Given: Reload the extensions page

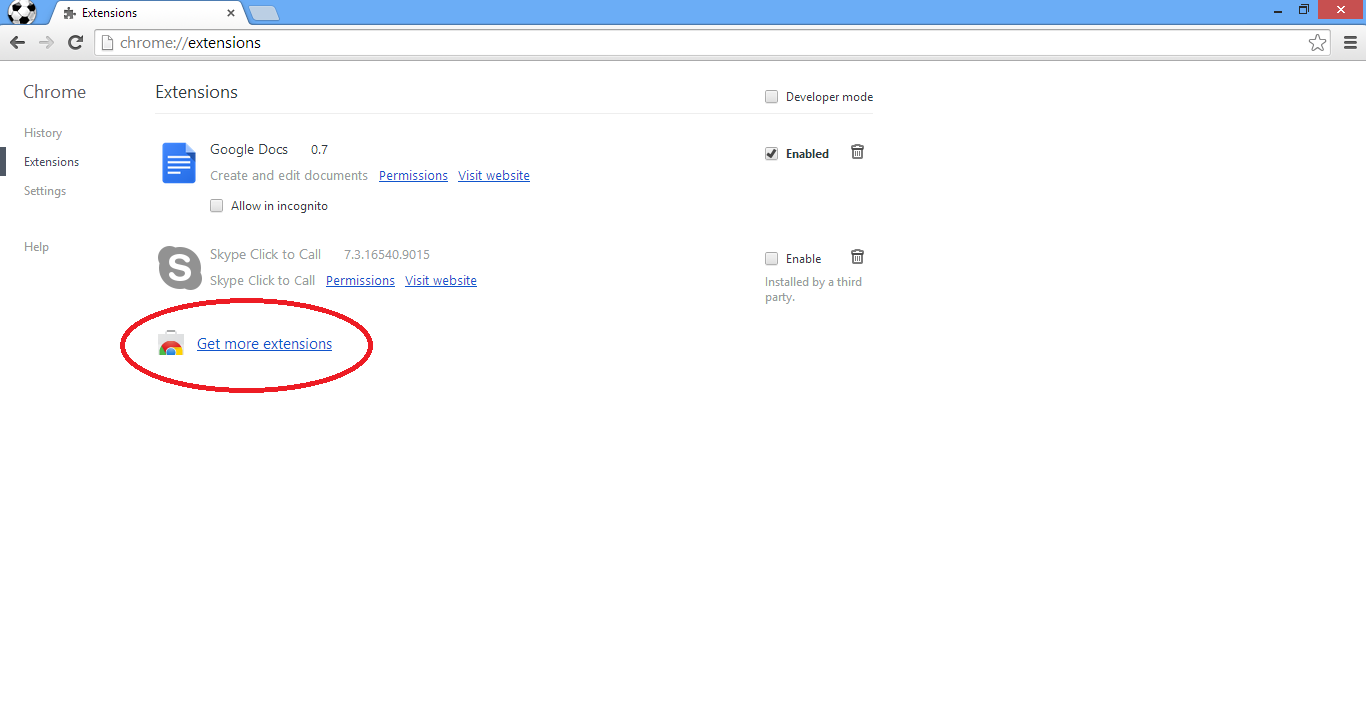Looking at the screenshot, I should (x=75, y=42).
